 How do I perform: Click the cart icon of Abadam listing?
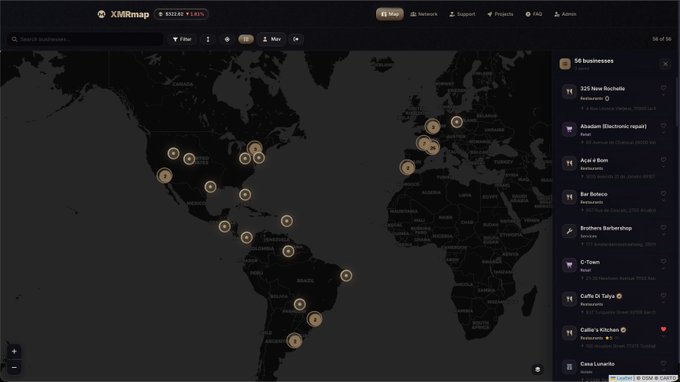coord(569,129)
